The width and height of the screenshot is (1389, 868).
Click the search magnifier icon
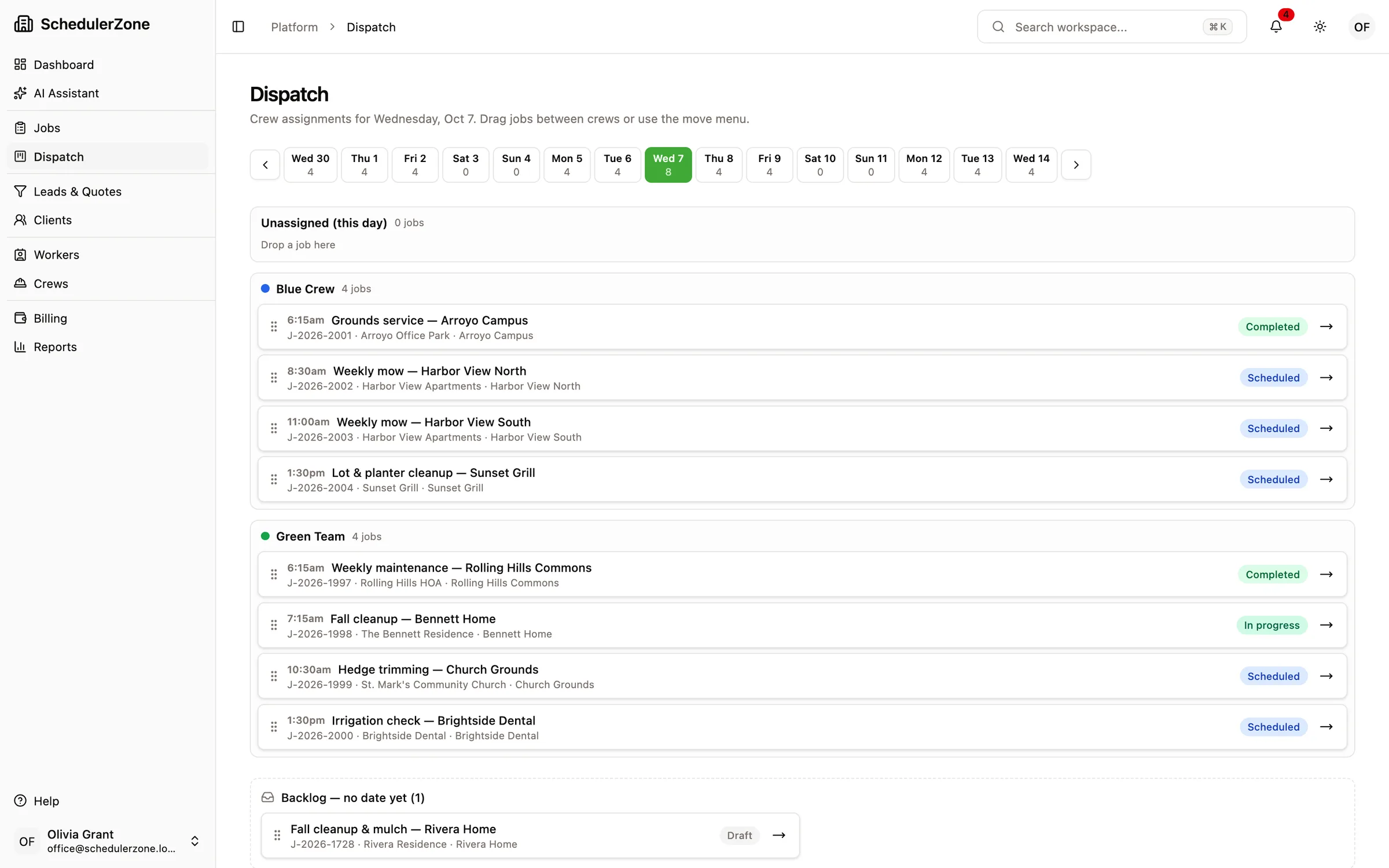pos(998,27)
